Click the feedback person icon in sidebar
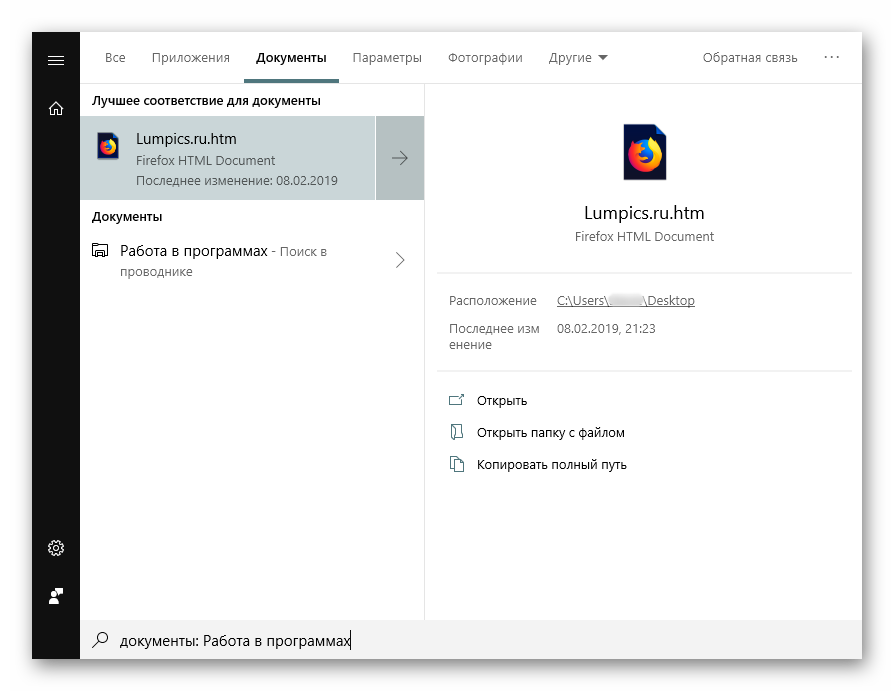This screenshot has width=894, height=691. pos(56,596)
